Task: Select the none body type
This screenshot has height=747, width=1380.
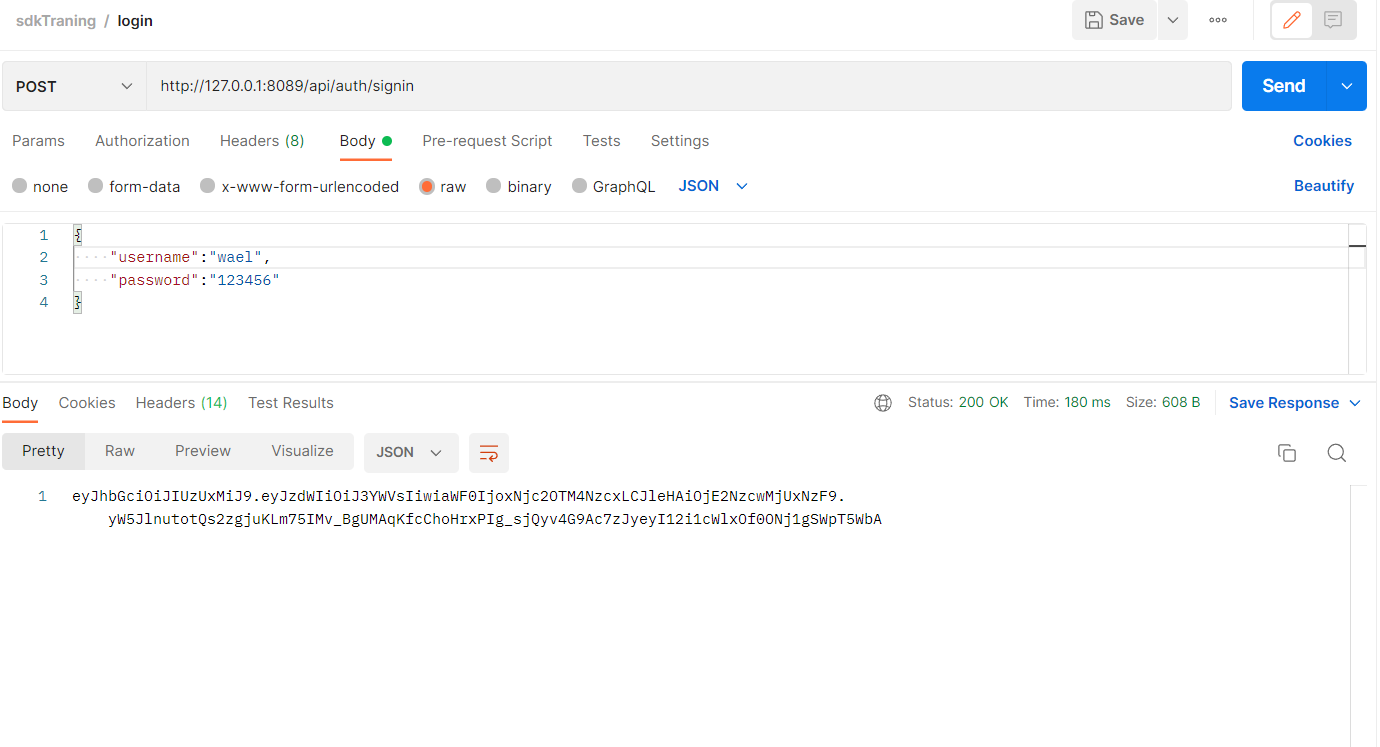Action: (x=40, y=186)
